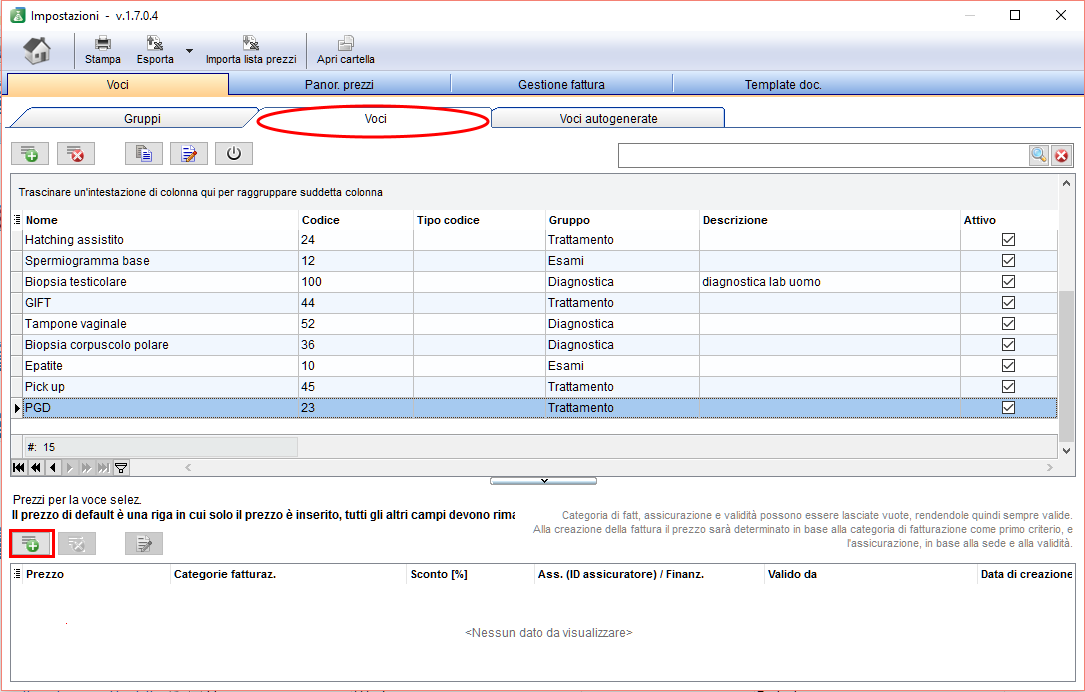Viewport: 1085px width, 692px height.
Task: Sort by the Gruppo column header
Action: [623, 220]
